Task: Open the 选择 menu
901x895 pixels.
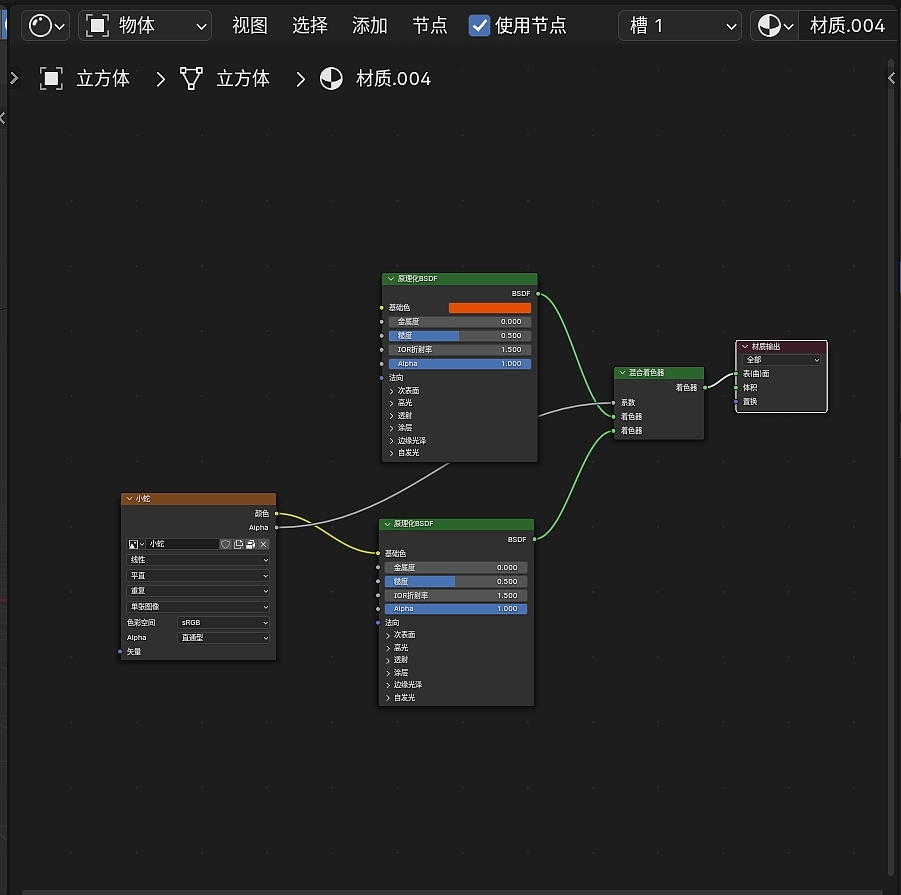Action: point(310,26)
